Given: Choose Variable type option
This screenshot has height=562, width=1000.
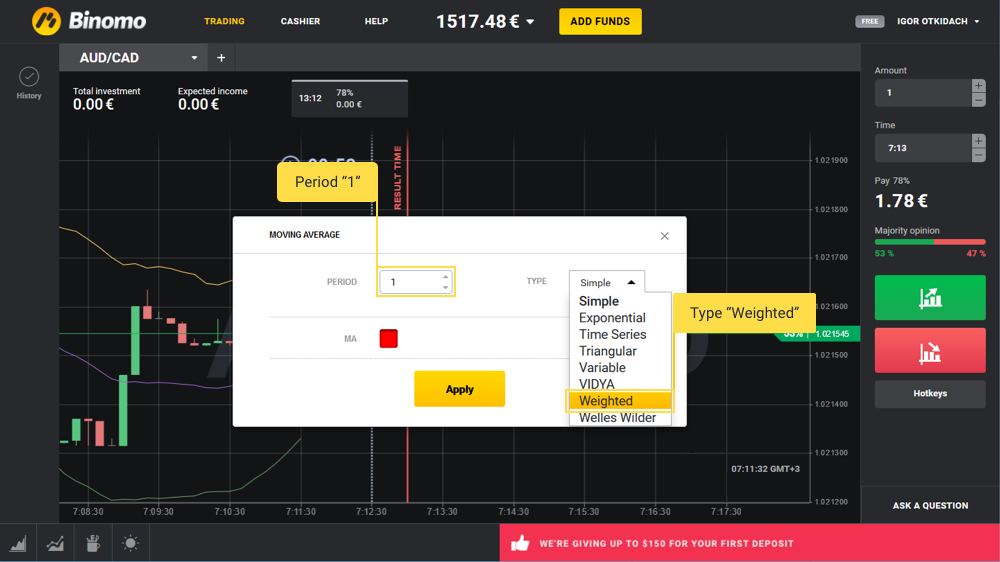Looking at the screenshot, I should (602, 367).
